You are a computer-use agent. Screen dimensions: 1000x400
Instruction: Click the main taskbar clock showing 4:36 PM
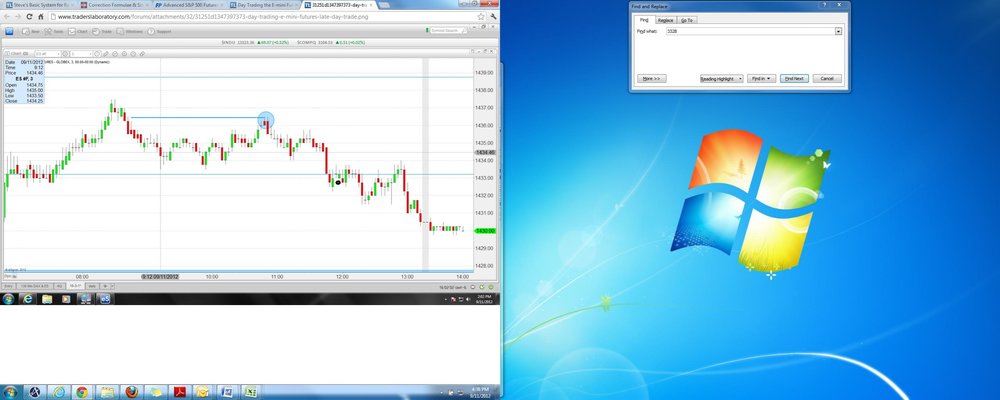[480, 392]
